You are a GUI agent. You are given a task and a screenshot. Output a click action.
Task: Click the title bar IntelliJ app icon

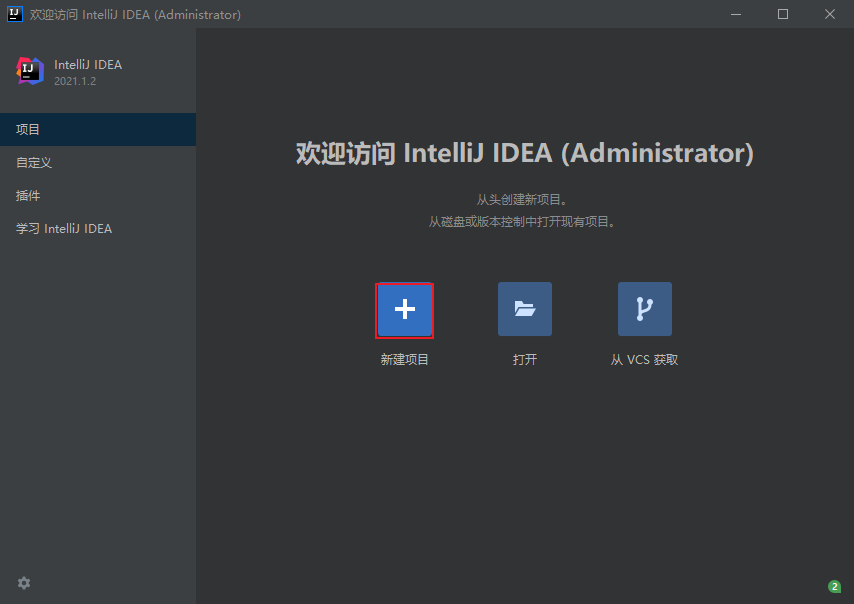[15, 14]
